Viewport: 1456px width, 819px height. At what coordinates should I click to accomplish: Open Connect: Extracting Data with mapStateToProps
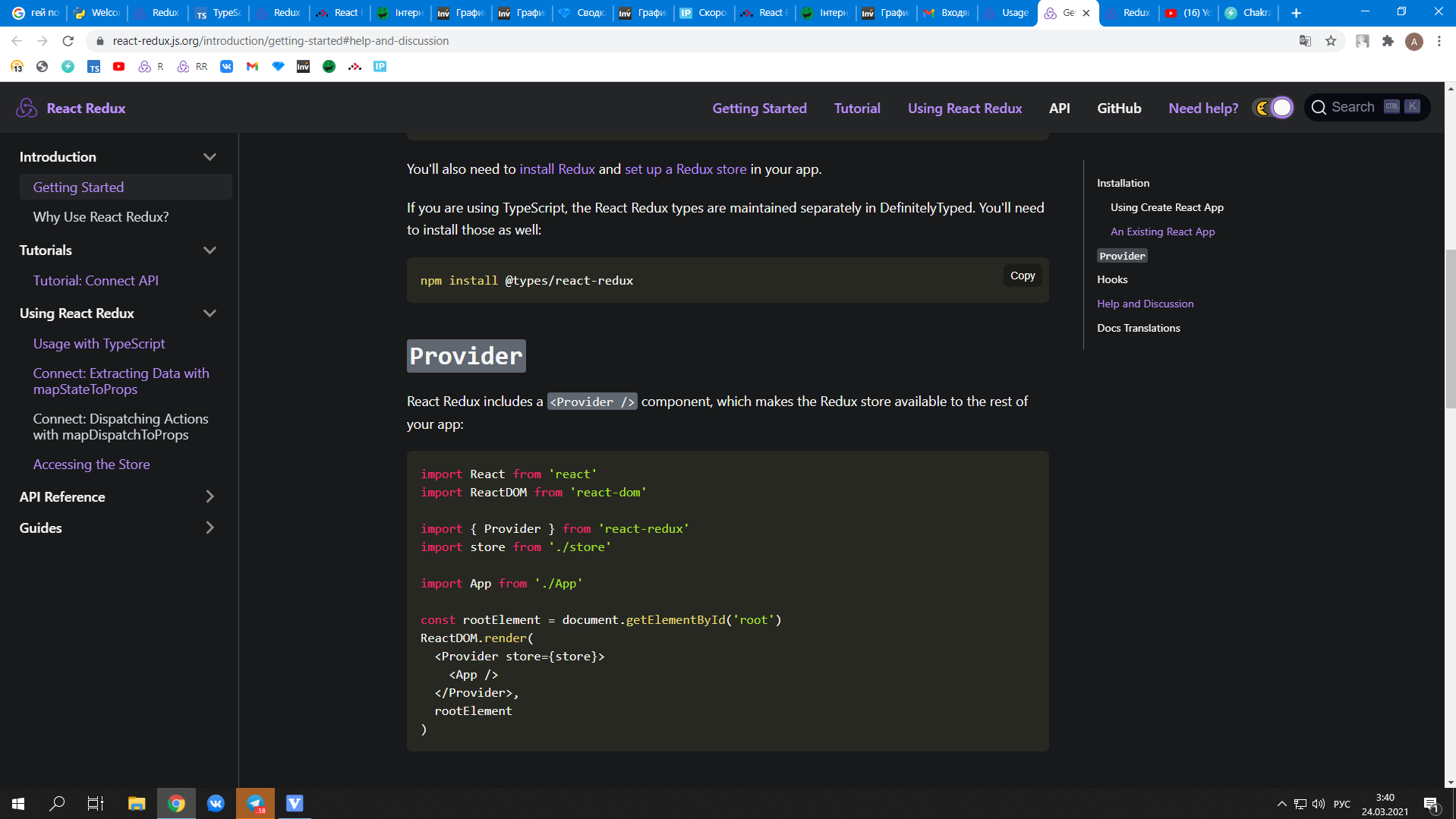[x=121, y=381]
